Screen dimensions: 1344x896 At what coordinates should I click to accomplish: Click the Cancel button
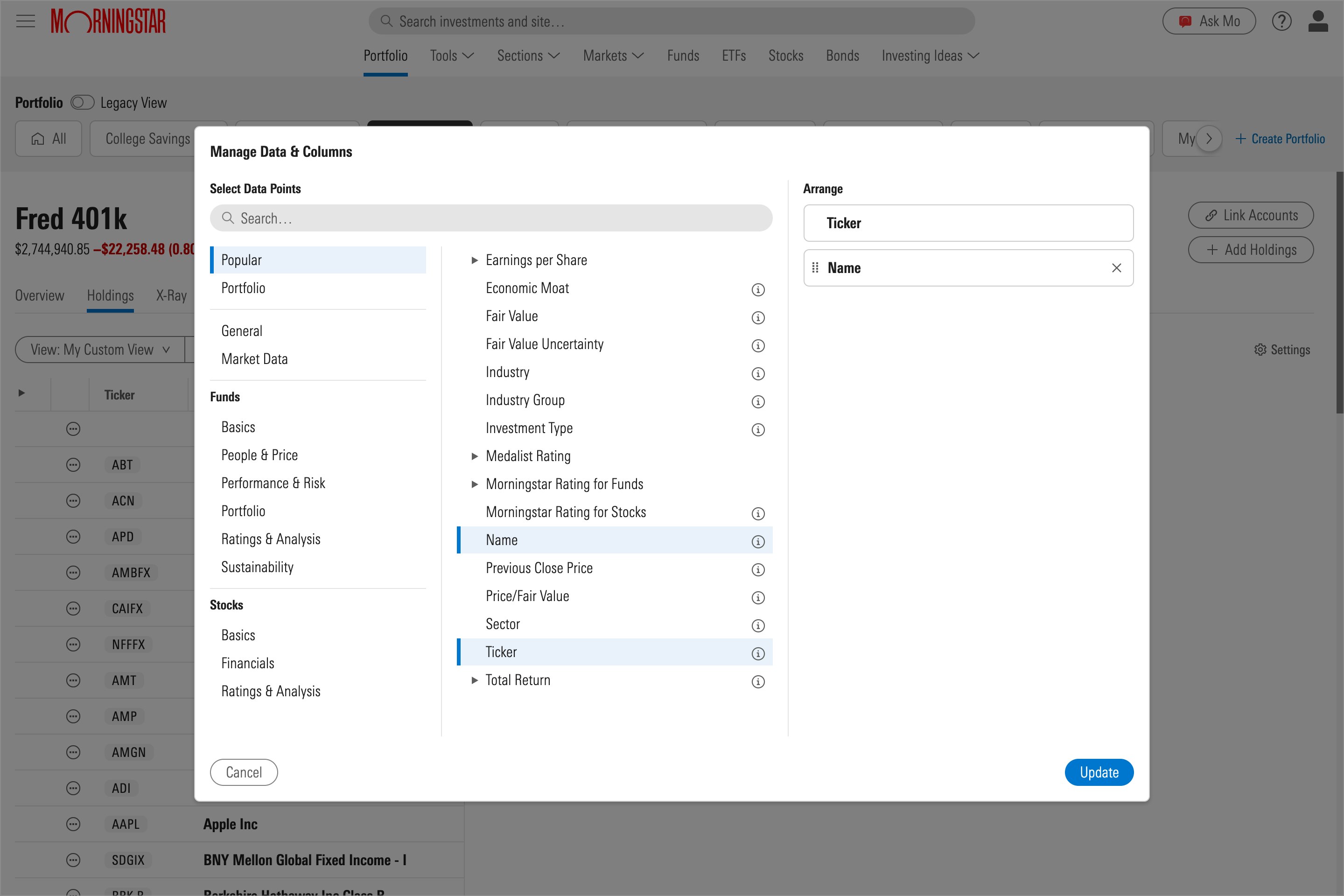243,772
